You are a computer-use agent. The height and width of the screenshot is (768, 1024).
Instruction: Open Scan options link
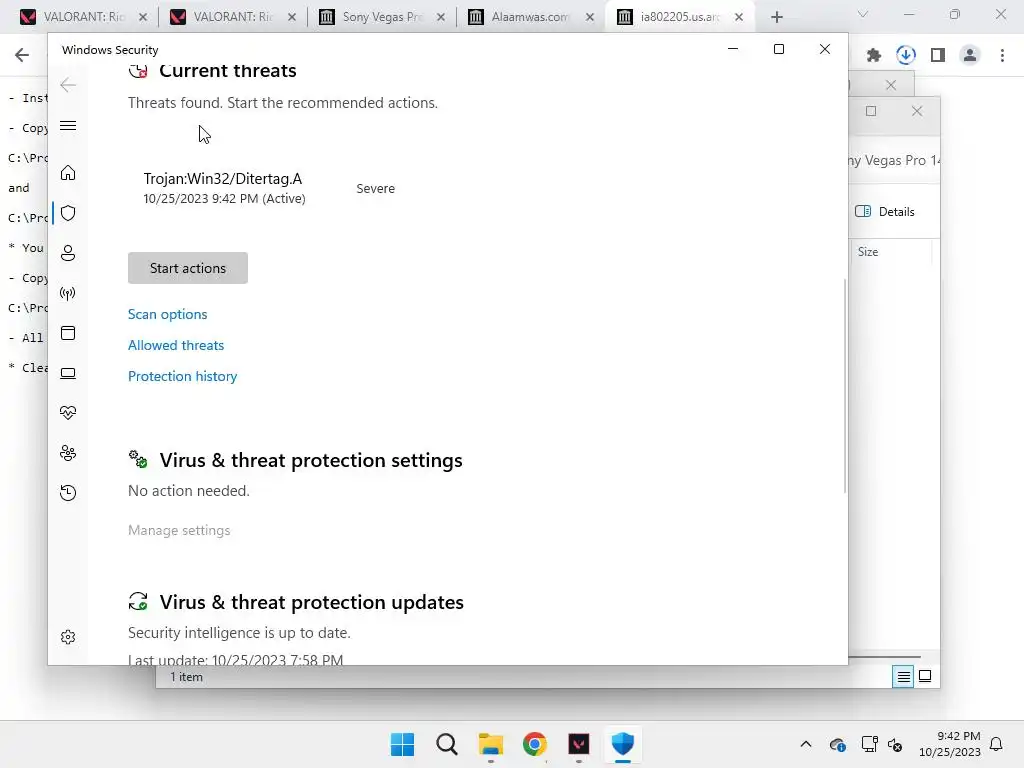[x=168, y=314]
